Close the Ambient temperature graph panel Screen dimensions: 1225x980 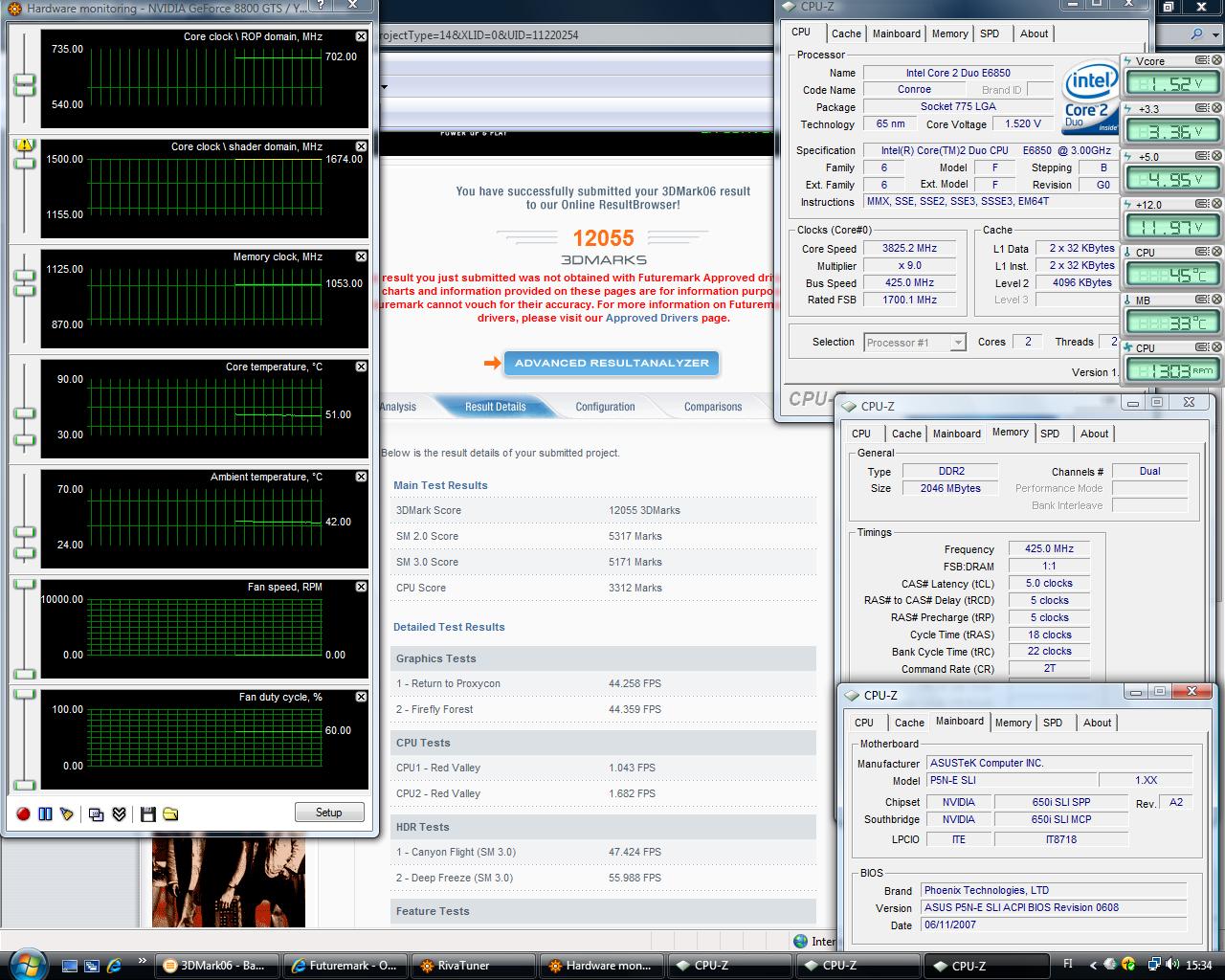point(361,477)
